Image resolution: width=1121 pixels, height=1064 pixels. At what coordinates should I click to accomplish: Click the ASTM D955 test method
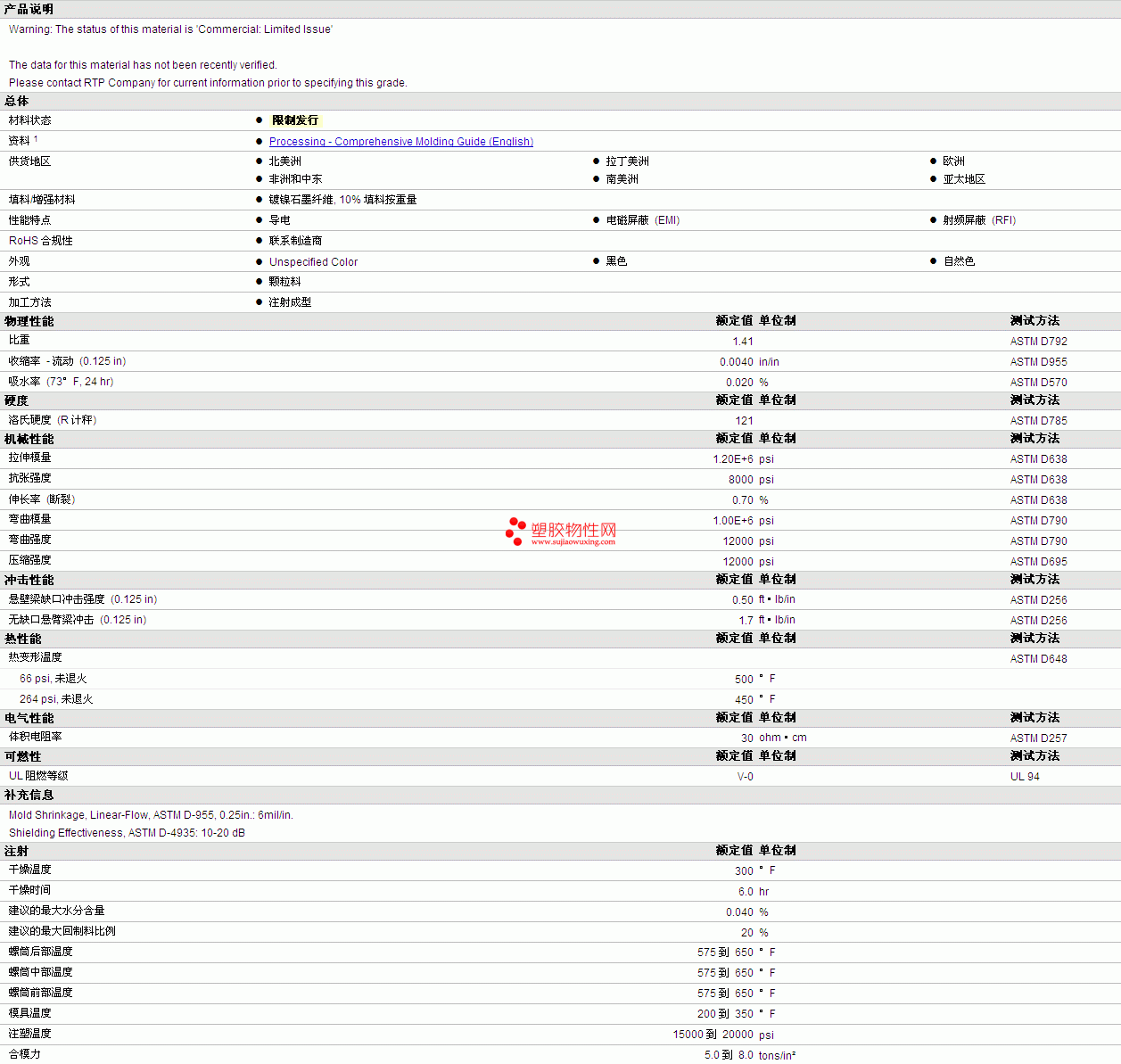tap(1039, 362)
